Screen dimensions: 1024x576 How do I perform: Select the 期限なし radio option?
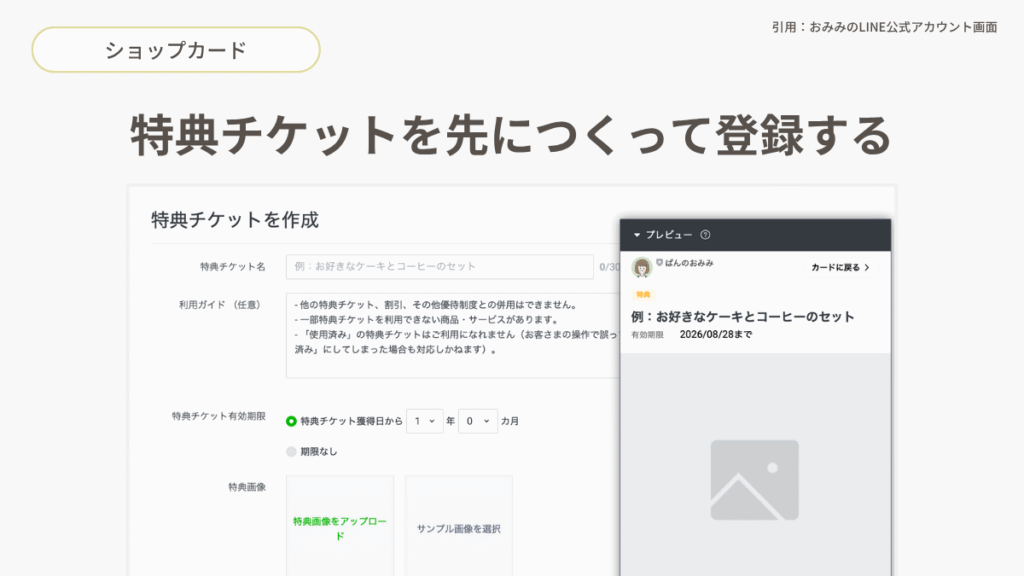click(292, 451)
